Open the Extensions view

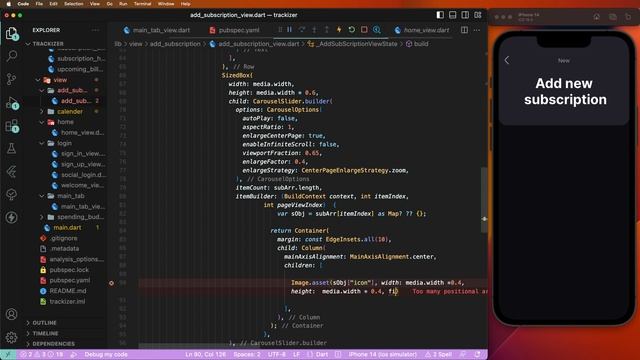pyautogui.click(x=12, y=126)
